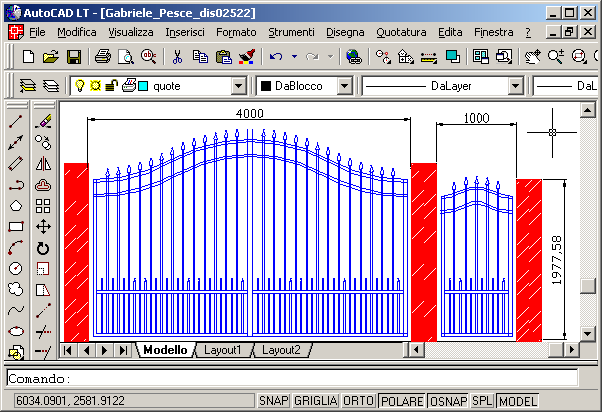
Task: Click the New drawing icon
Action: 28,57
